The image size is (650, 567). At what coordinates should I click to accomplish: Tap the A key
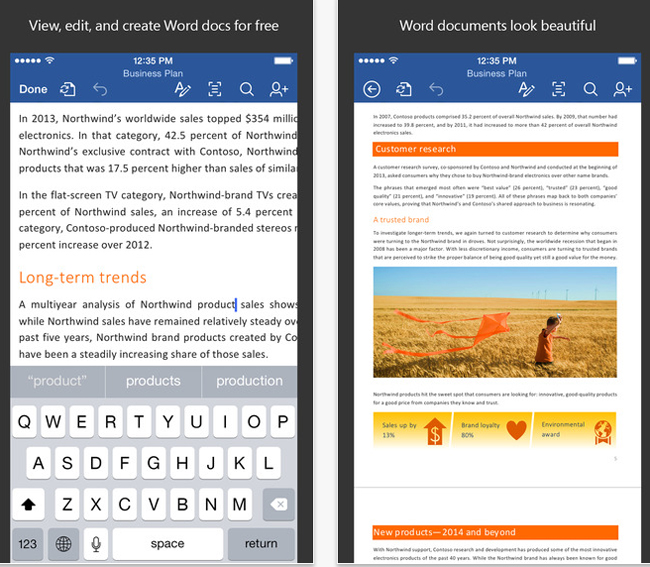[39, 463]
